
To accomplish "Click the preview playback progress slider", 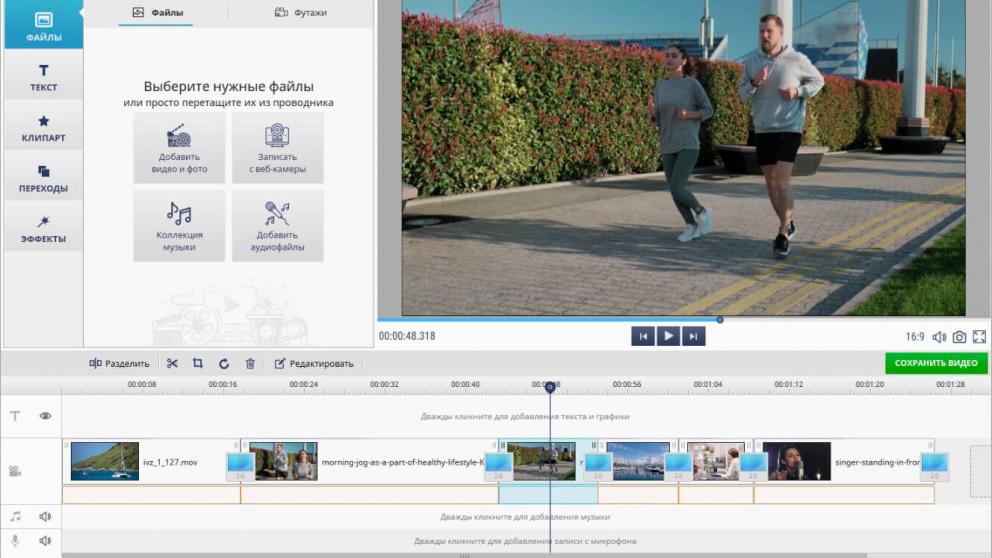I will tap(719, 320).
